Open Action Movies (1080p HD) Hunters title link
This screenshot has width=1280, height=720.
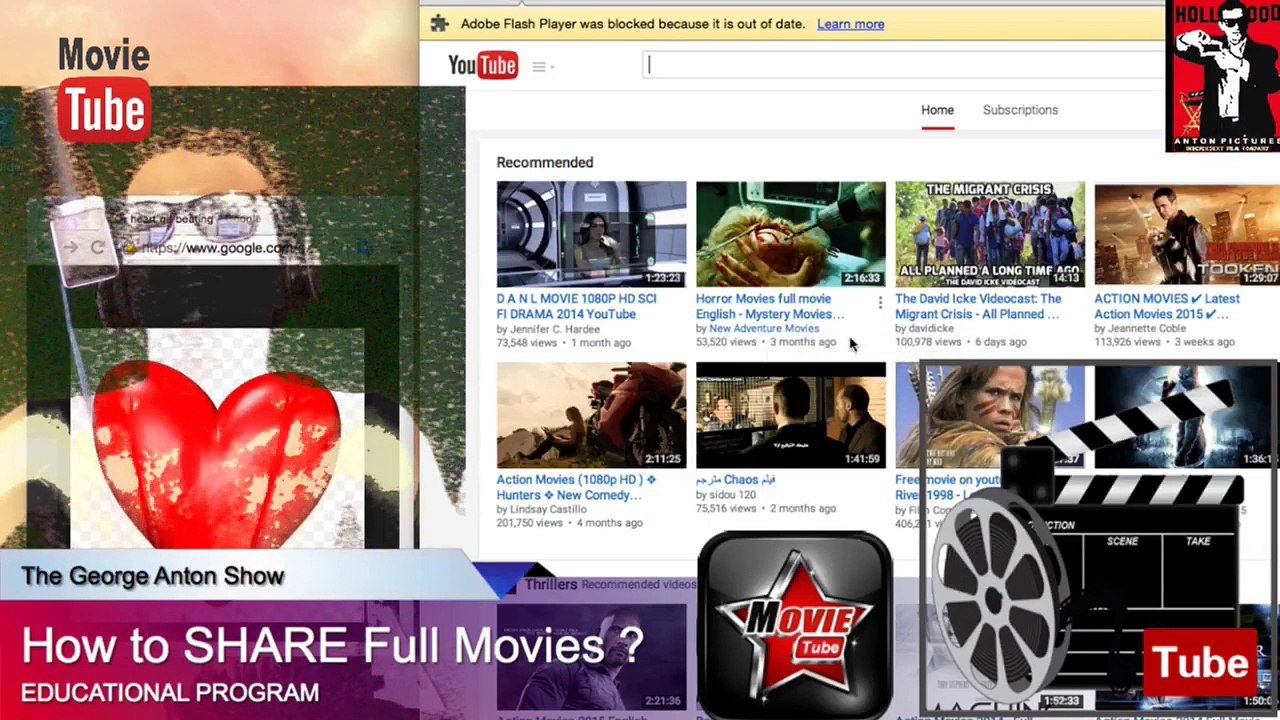pyautogui.click(x=576, y=487)
